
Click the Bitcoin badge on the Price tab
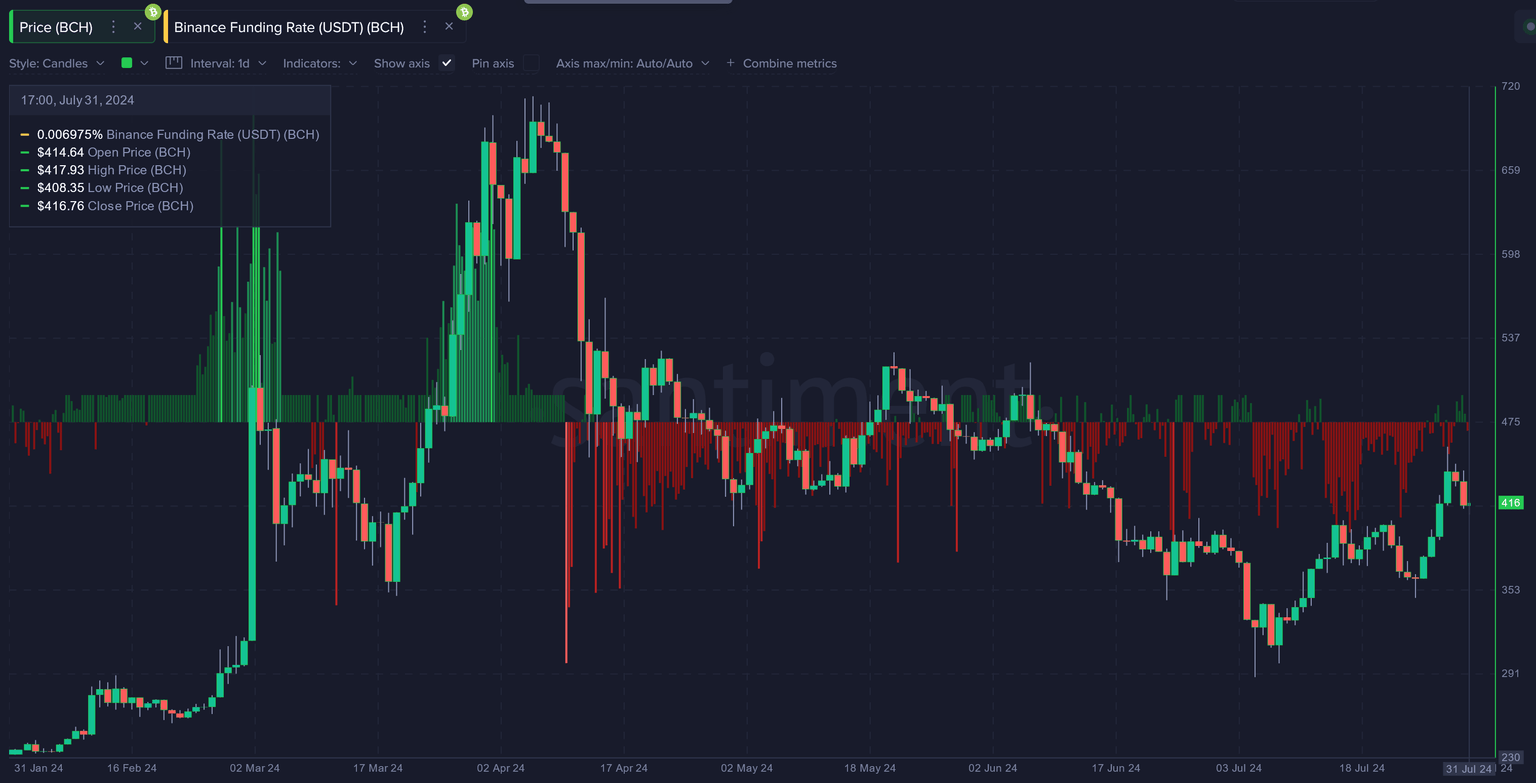point(153,12)
